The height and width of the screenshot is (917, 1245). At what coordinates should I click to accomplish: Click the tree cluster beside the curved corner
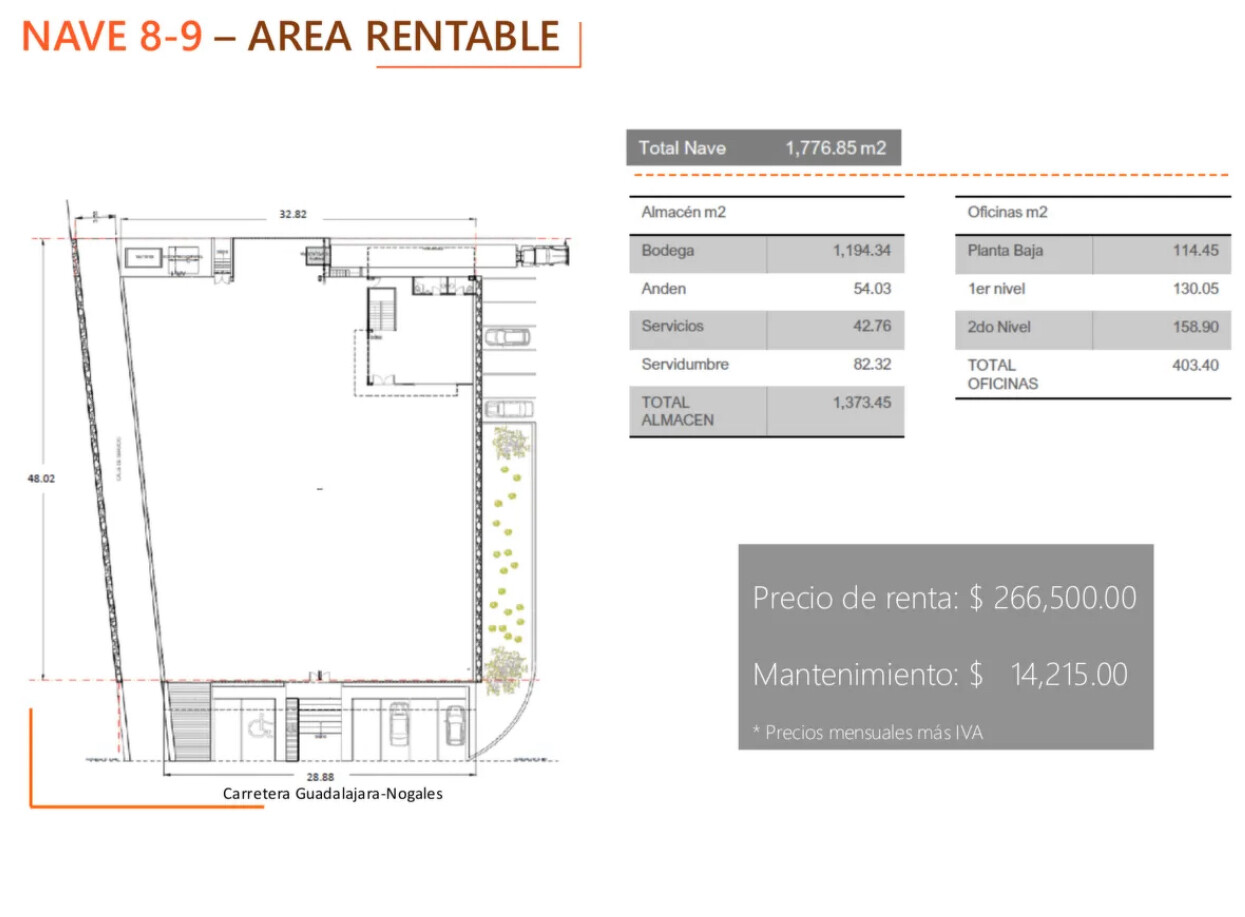[x=504, y=667]
